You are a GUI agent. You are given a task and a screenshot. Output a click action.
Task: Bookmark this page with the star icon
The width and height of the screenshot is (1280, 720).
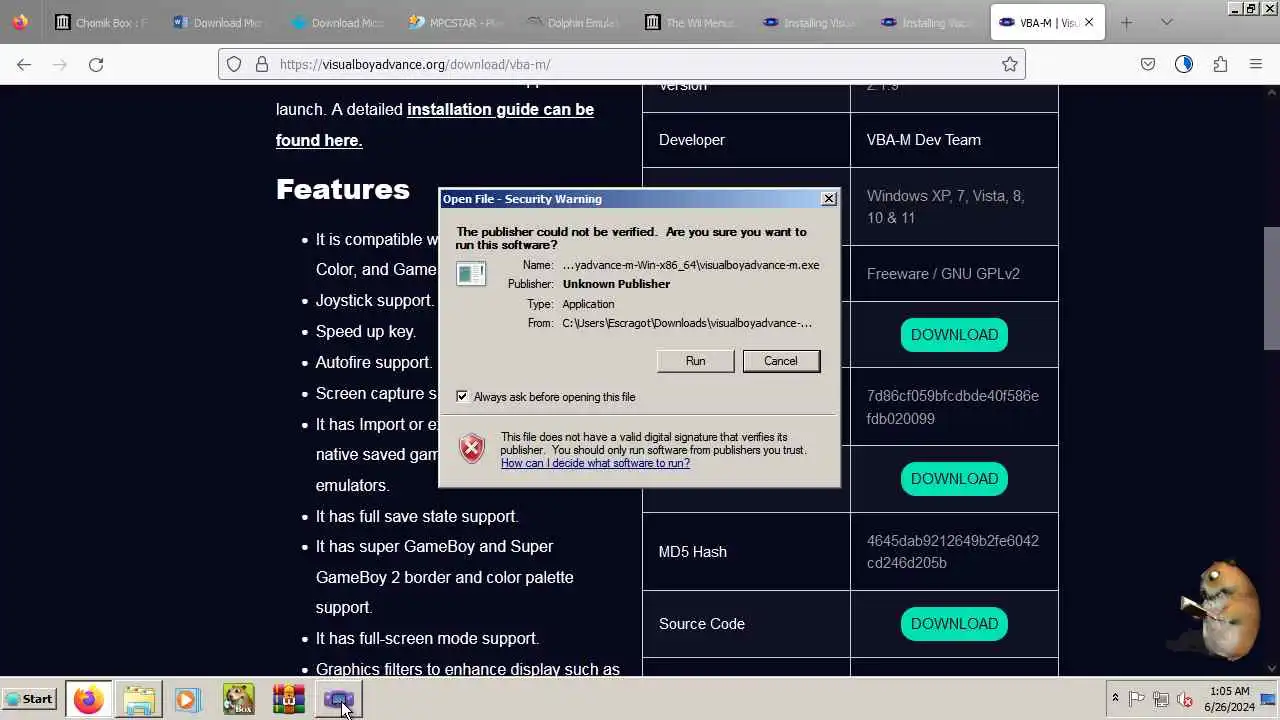pyautogui.click(x=1010, y=64)
